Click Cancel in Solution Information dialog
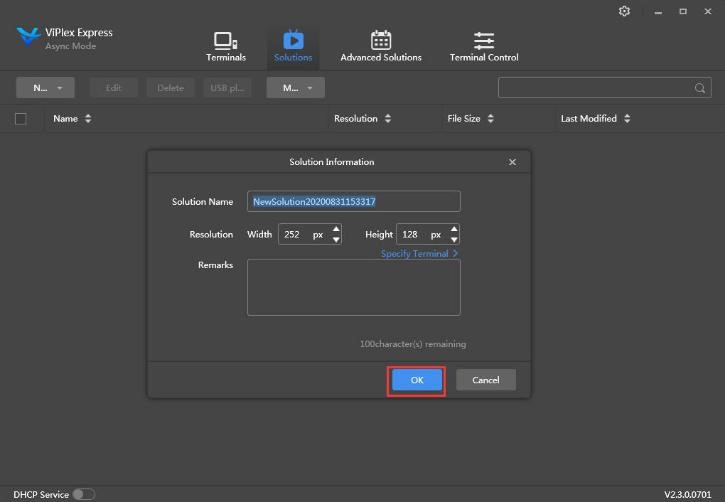The image size is (725, 502). [x=485, y=380]
